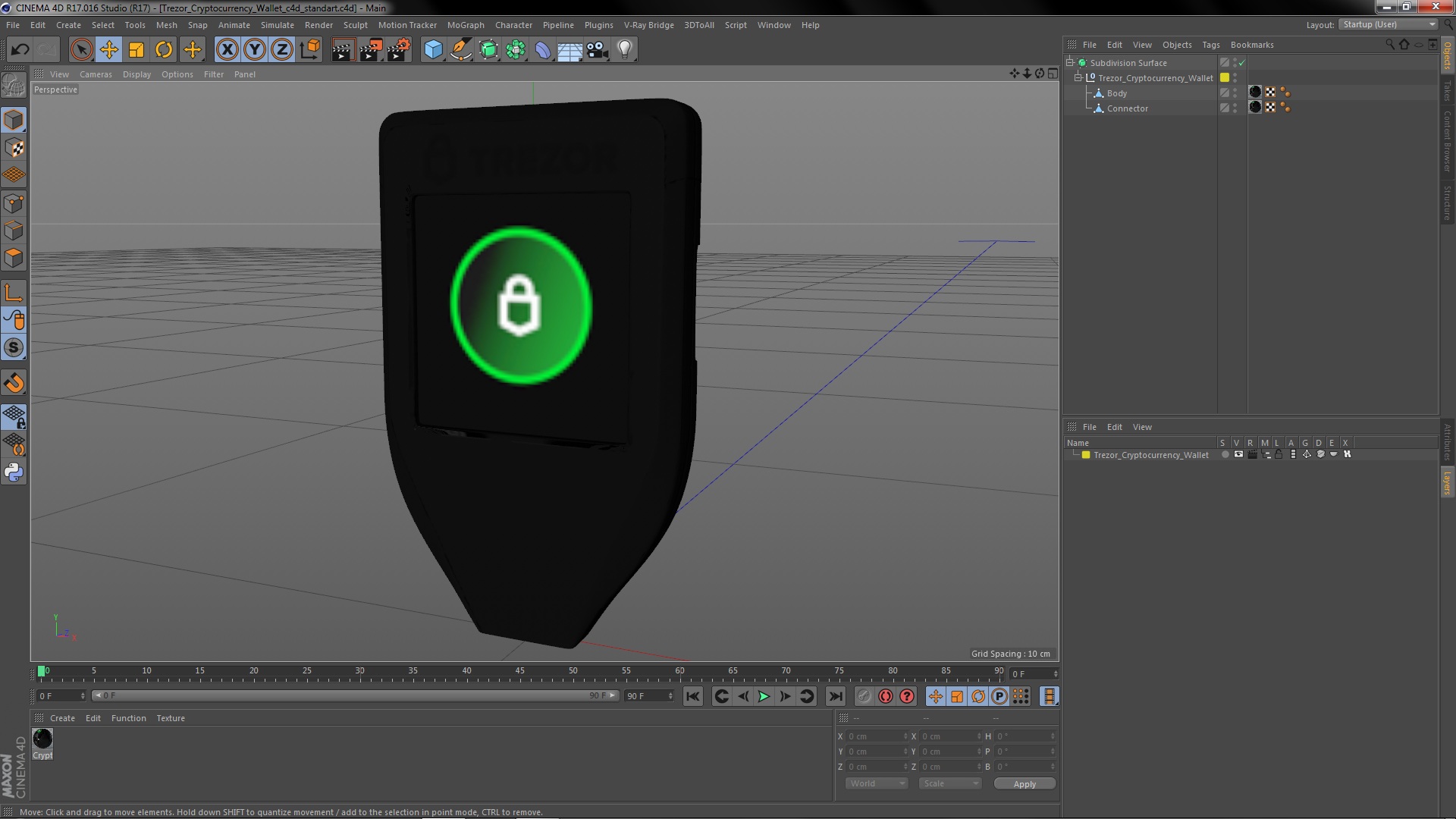Toggle the X axis lock
Screen dimensions: 1456x819
click(x=227, y=50)
